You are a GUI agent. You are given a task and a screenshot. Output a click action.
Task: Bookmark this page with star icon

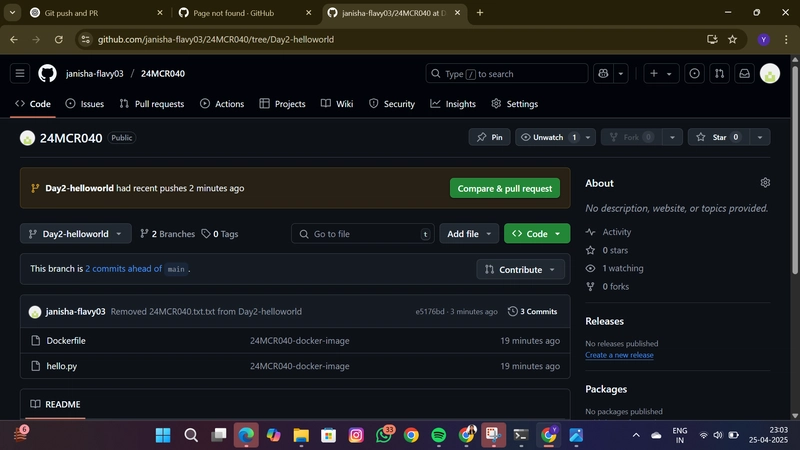732,39
